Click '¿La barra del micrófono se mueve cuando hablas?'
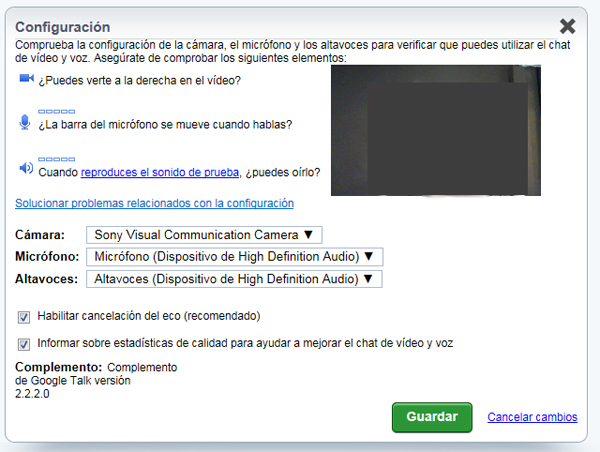600x452 pixels. pos(165,125)
